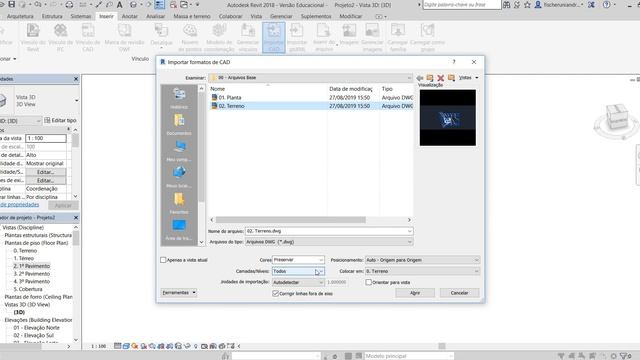
Task: Open the network places globe icon in the sidebar
Action: (x=179, y=177)
